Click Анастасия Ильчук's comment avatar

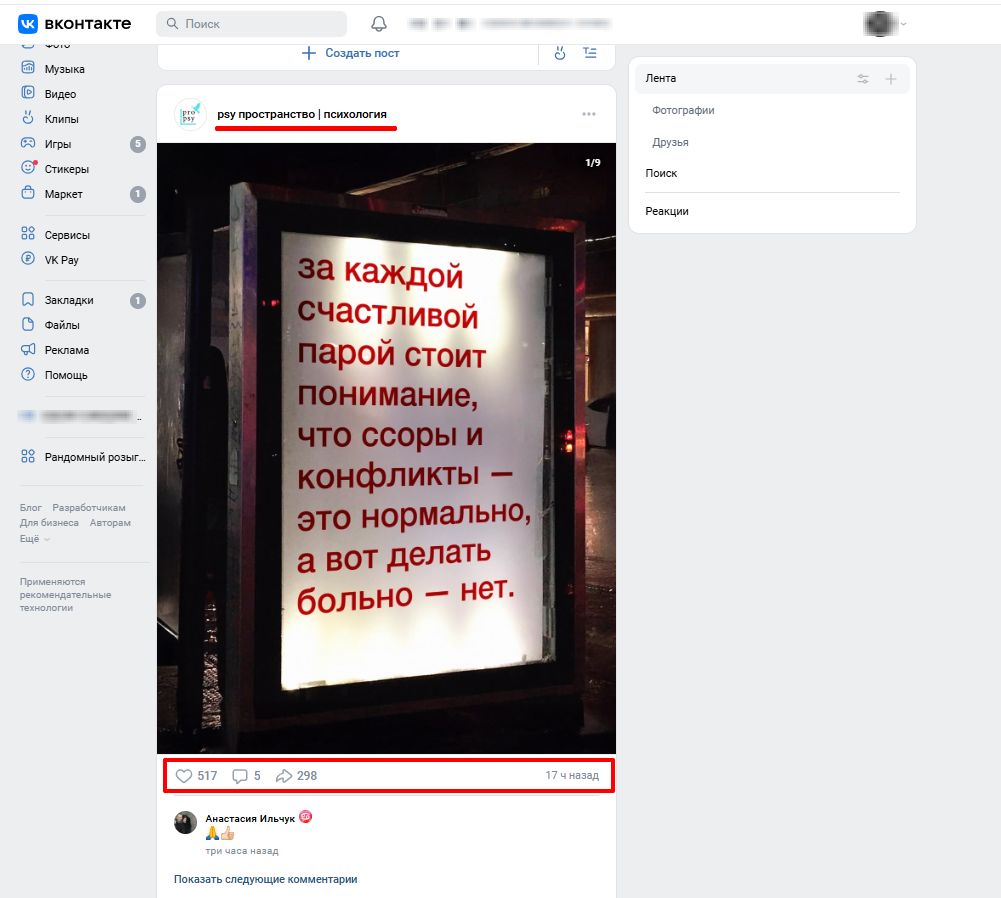(185, 823)
